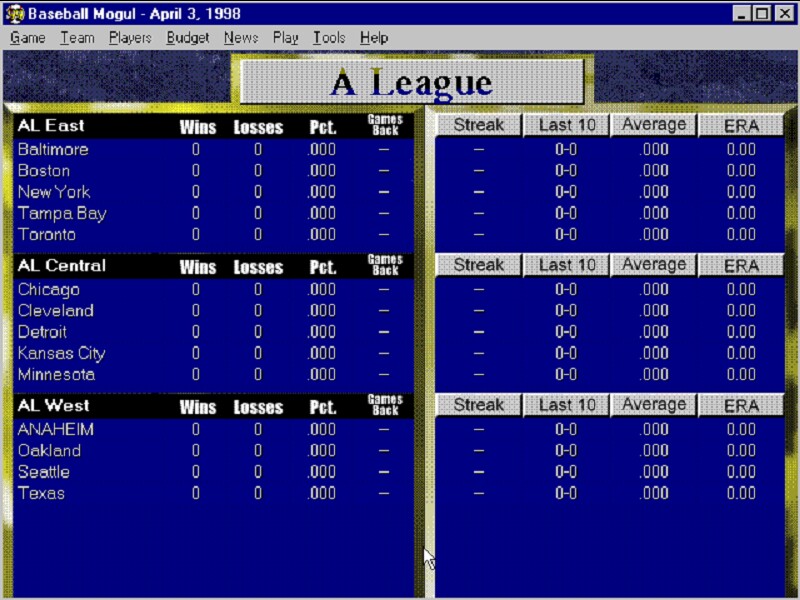Click the A League banner button
Image resolution: width=800 pixels, height=600 pixels.
(412, 82)
